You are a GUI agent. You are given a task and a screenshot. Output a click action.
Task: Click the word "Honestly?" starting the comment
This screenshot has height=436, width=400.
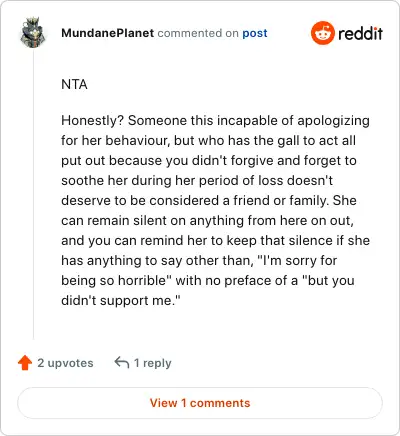point(93,121)
